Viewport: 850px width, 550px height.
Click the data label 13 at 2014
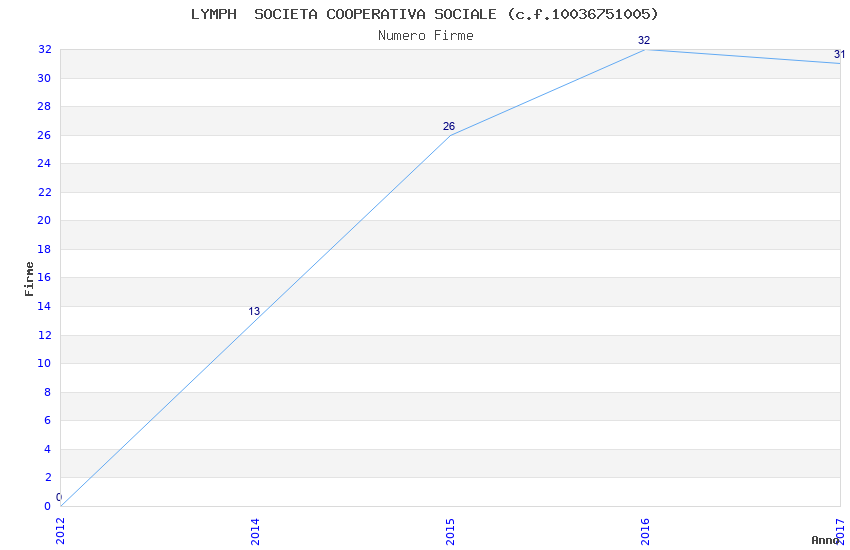point(254,311)
